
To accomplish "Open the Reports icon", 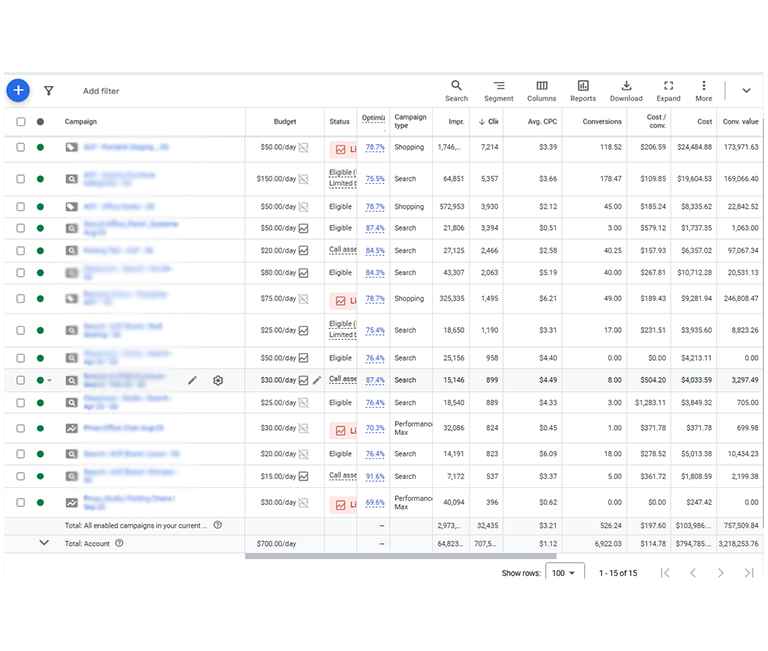I will coord(583,91).
